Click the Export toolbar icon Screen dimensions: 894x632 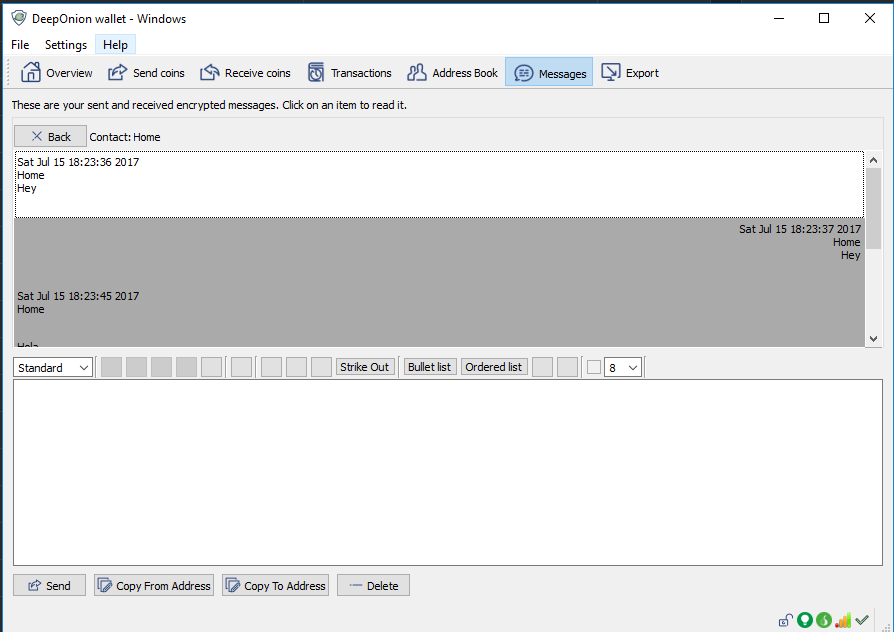[x=611, y=72]
